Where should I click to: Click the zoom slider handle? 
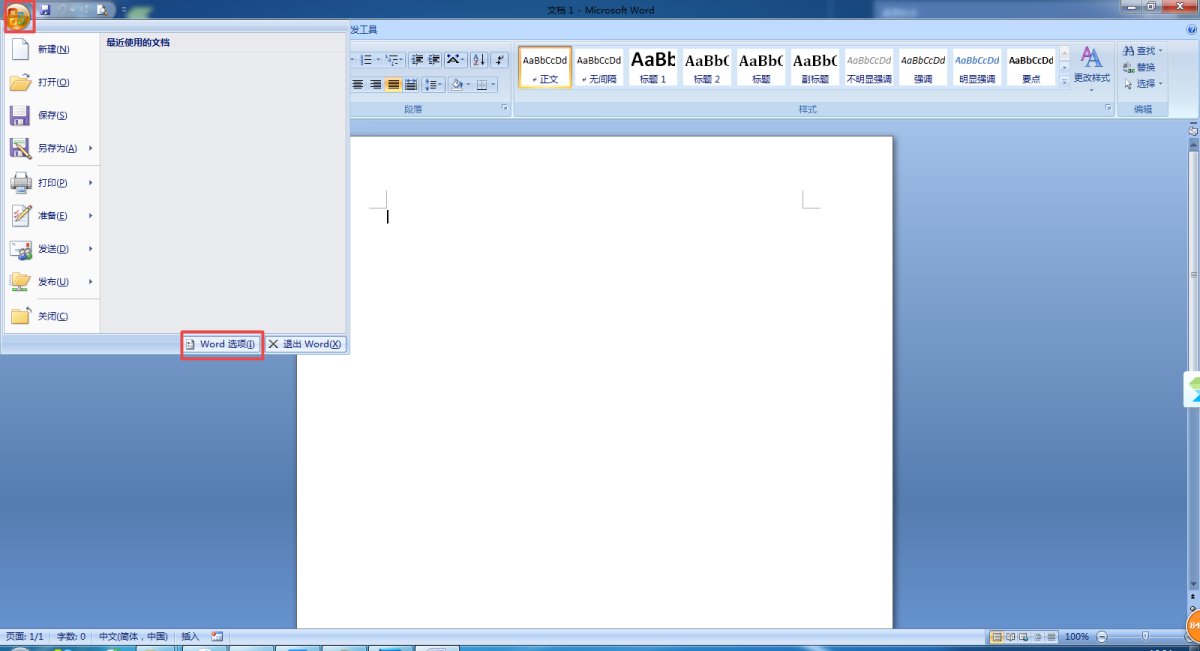pos(1145,637)
